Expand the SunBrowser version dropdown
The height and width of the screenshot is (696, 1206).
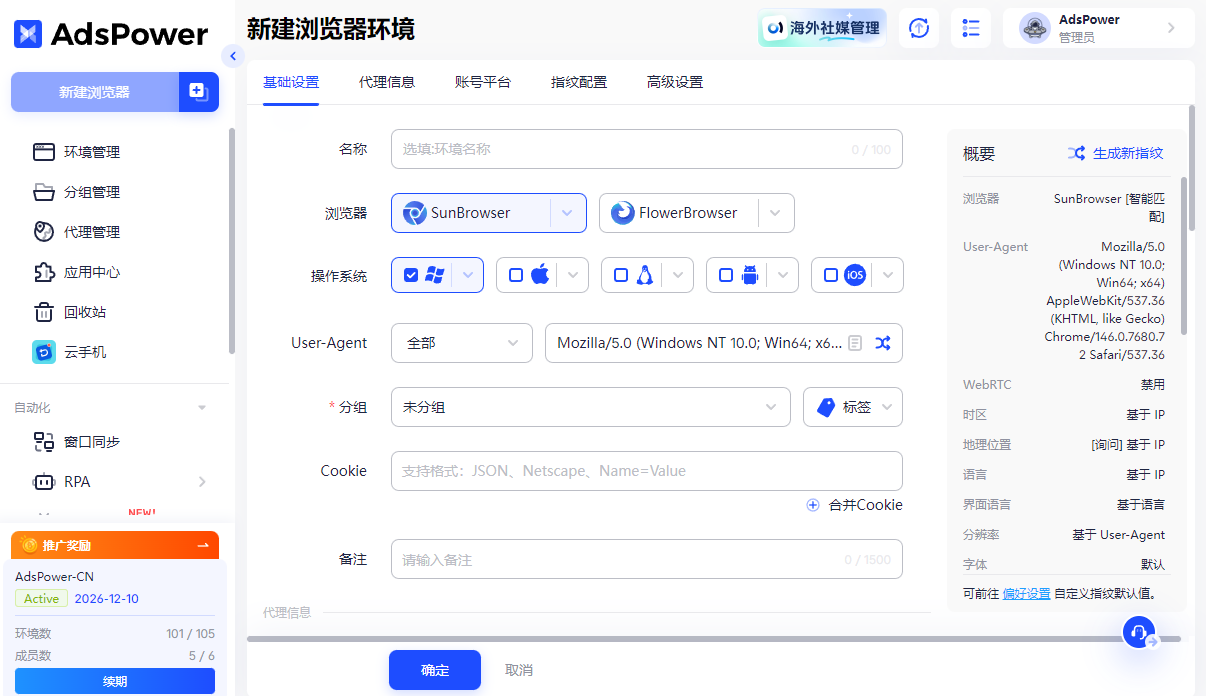(x=567, y=213)
